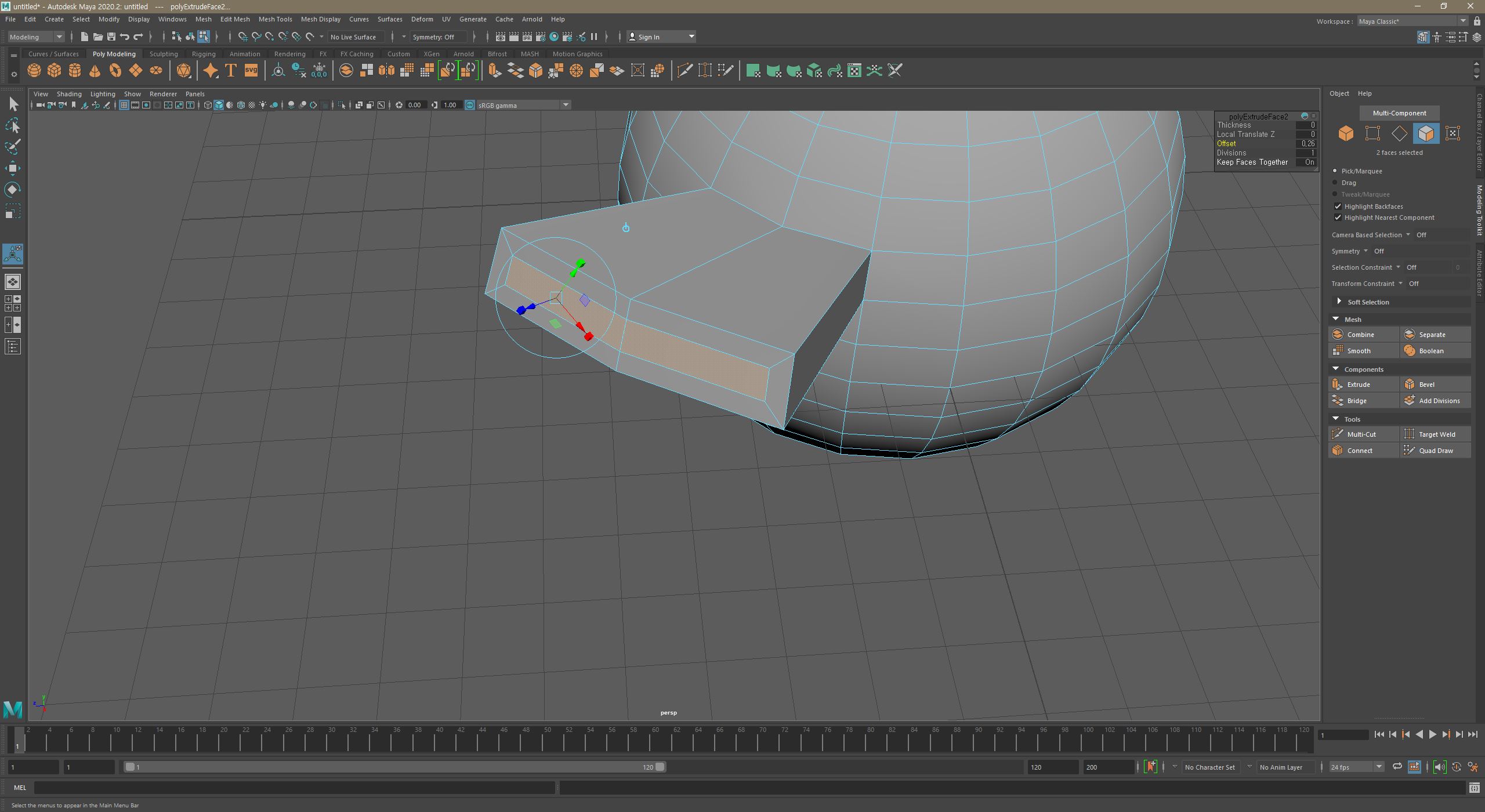Expand the Soft Selection section
This screenshot has width=1485, height=812.
pyautogui.click(x=1339, y=302)
